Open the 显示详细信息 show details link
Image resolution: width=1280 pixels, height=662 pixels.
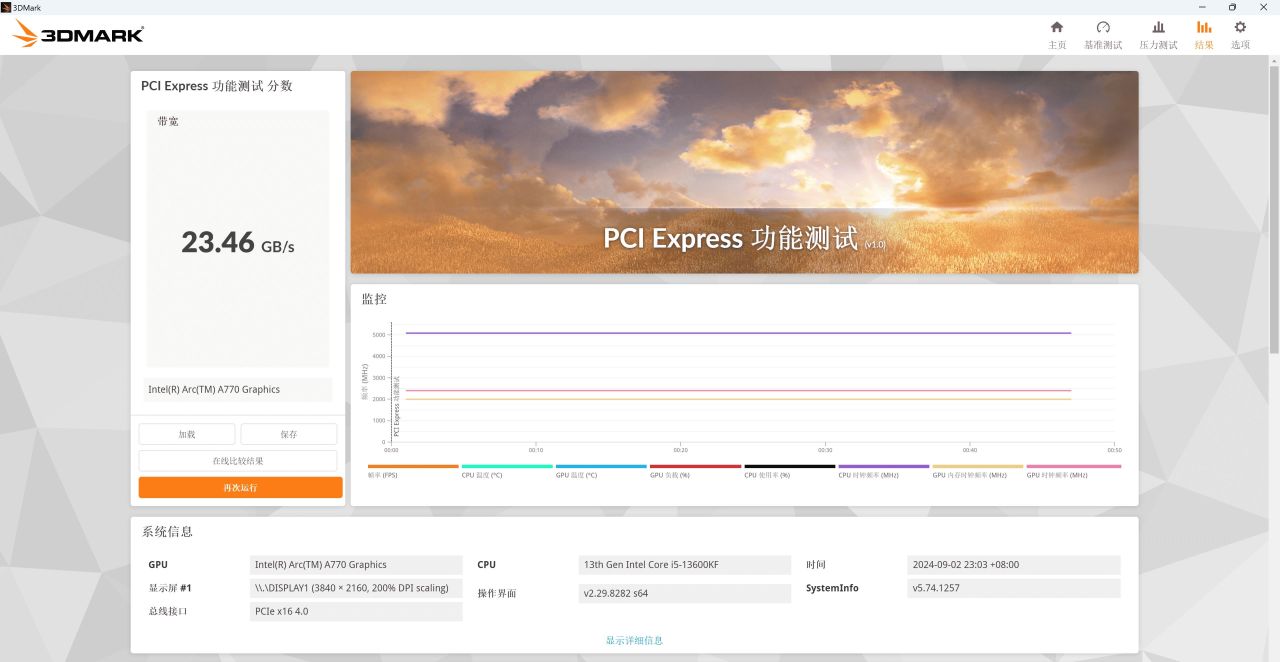pyautogui.click(x=634, y=640)
